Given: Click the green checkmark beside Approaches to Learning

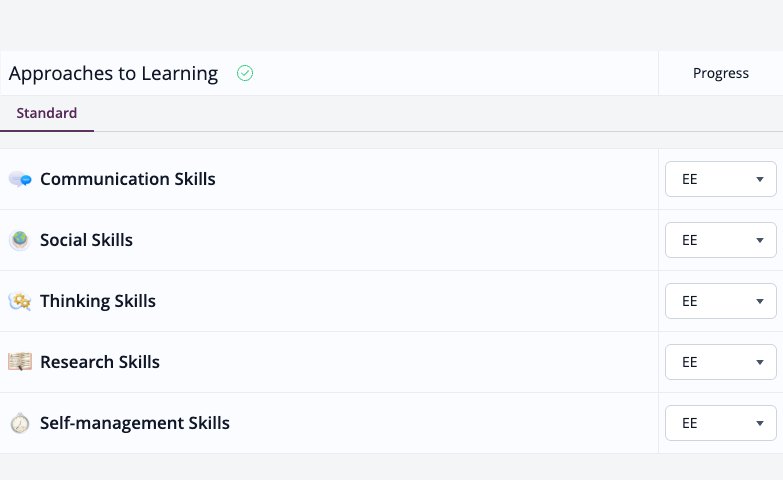Looking at the screenshot, I should pos(245,73).
